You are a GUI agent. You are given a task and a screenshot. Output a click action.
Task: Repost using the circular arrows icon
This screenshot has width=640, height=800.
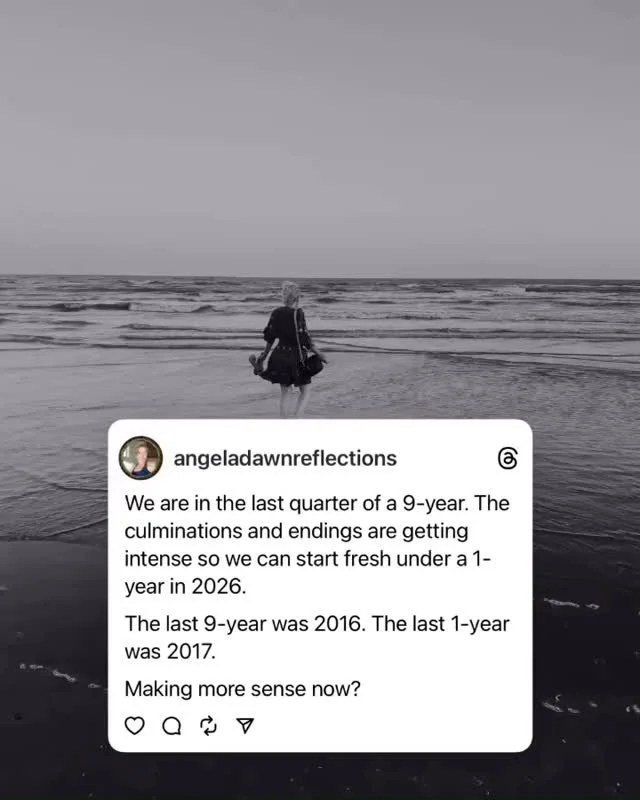point(208,726)
